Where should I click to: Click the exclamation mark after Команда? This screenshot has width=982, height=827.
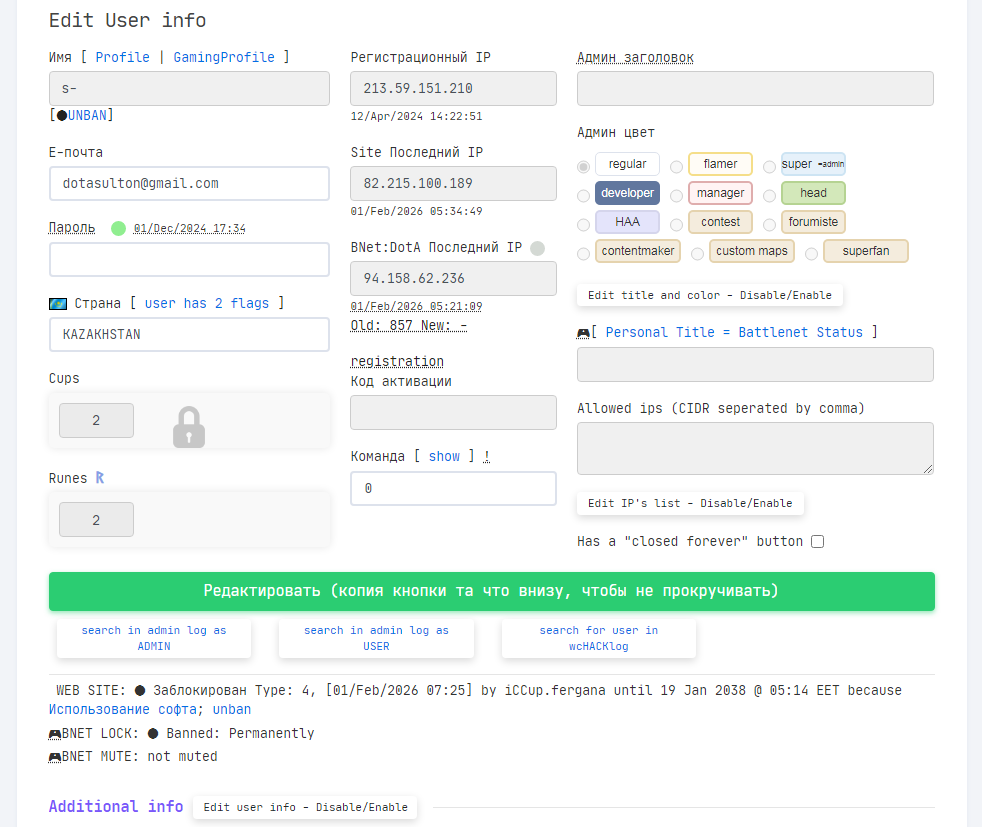[487, 456]
